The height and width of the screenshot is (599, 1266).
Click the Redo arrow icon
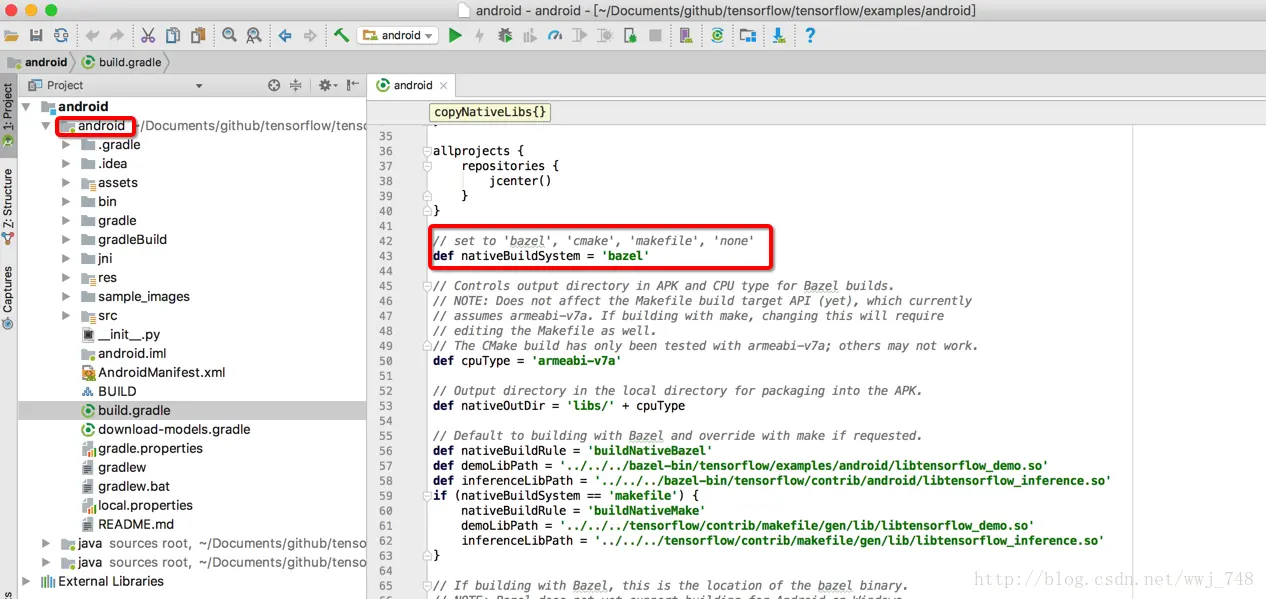(117, 36)
